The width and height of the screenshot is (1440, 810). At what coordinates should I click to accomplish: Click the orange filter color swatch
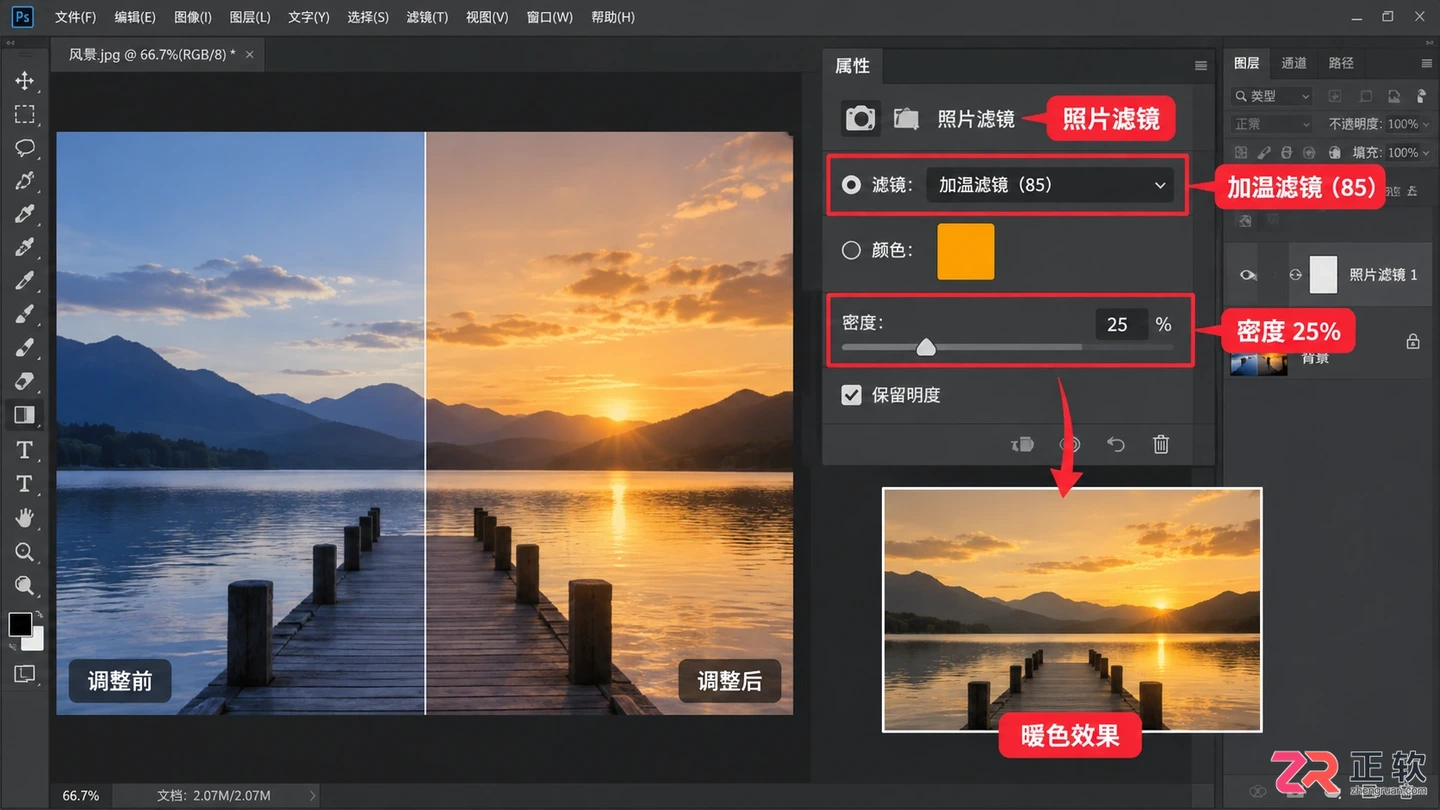[x=966, y=251]
